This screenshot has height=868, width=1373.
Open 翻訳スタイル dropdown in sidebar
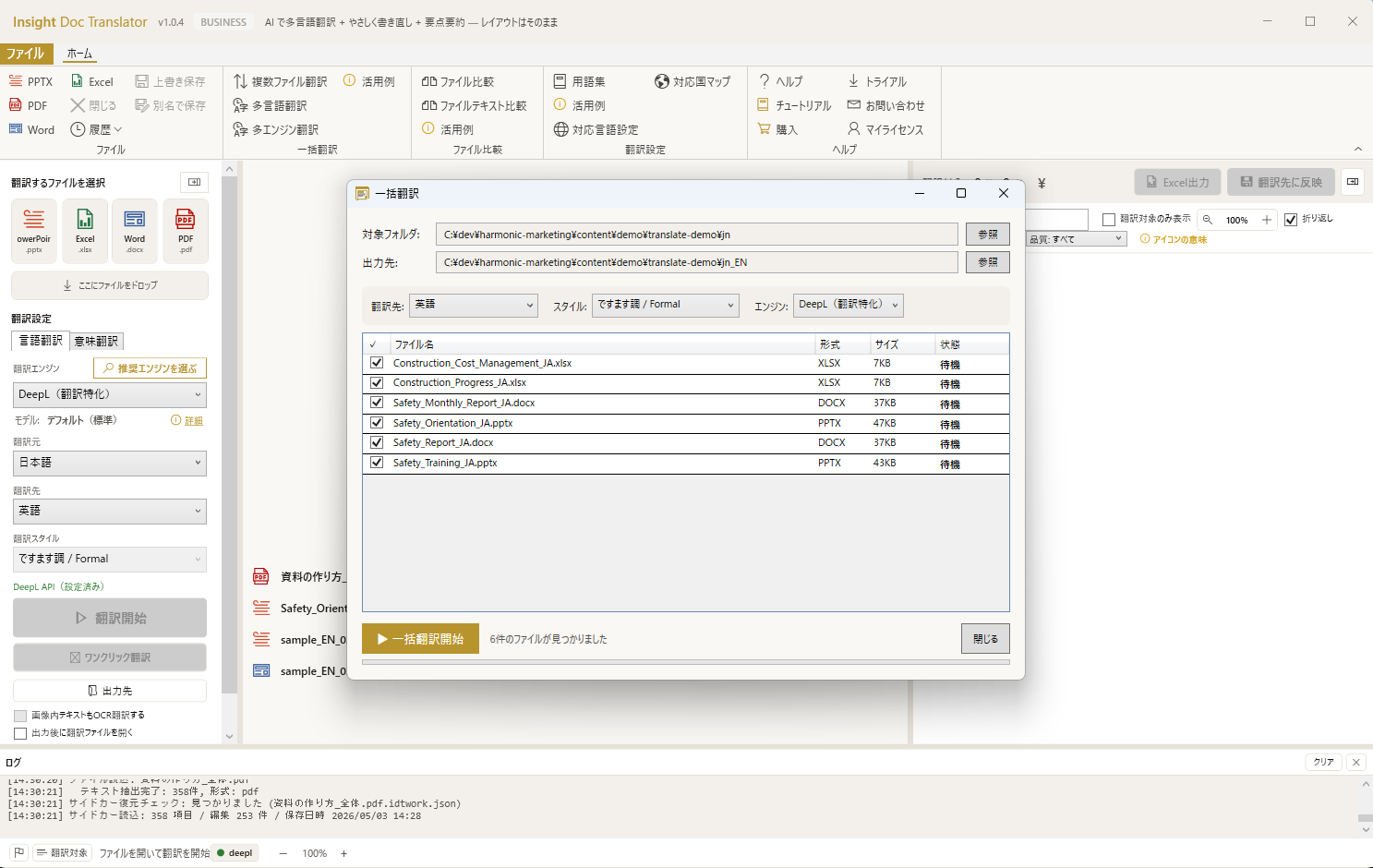tap(110, 559)
